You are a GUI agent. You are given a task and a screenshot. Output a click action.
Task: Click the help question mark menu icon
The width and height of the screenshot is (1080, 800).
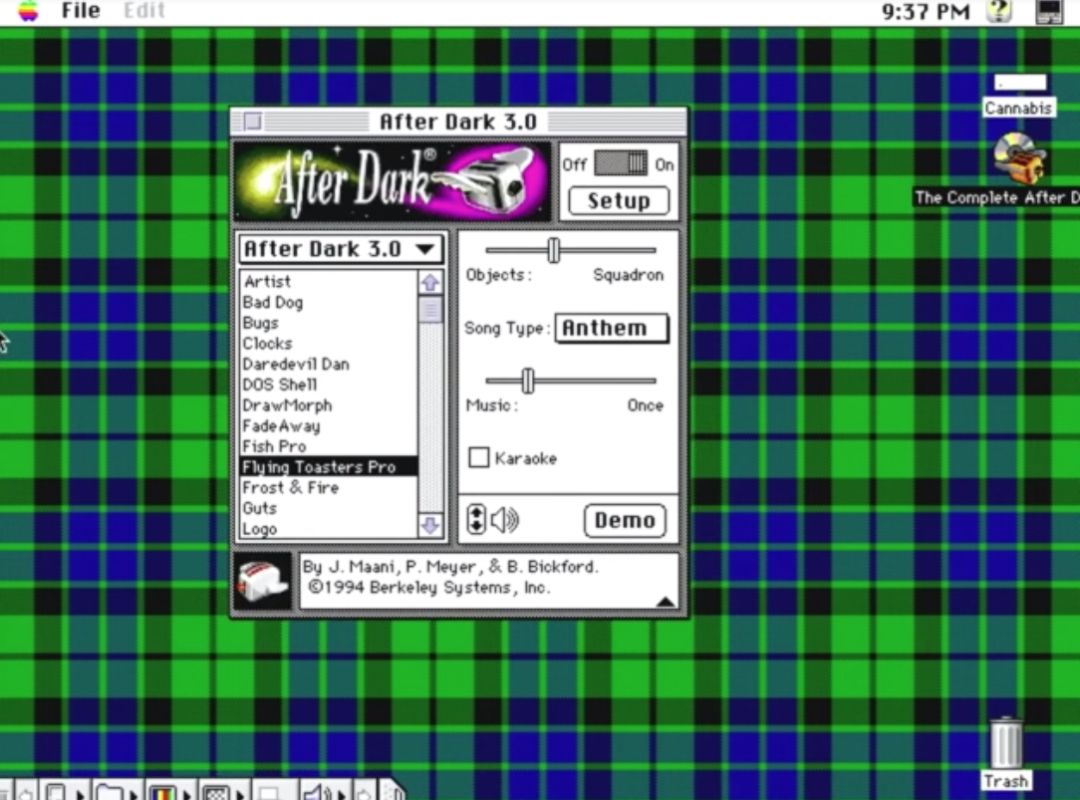pos(999,11)
